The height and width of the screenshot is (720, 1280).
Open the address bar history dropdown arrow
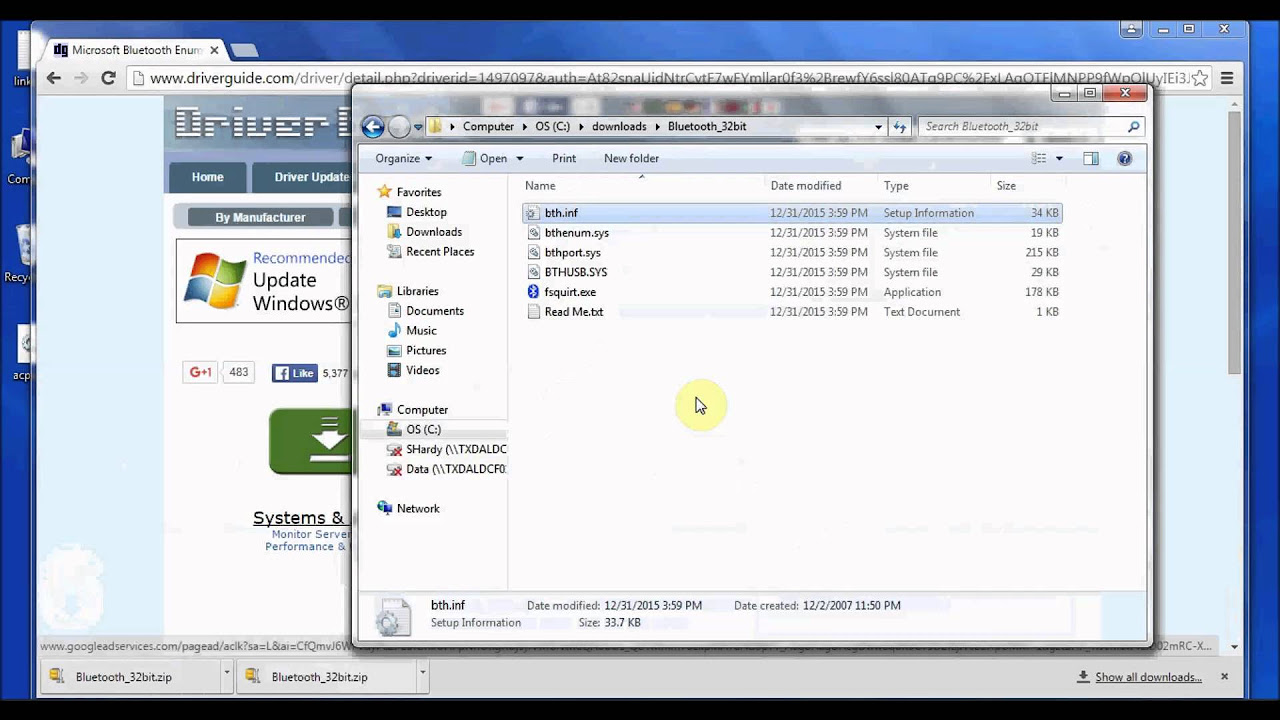coord(878,127)
